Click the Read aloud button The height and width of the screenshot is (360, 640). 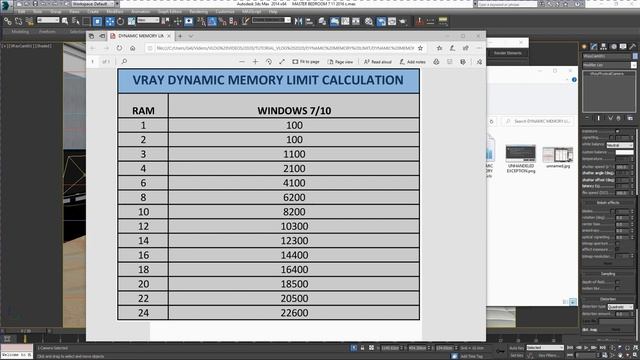tap(378, 62)
